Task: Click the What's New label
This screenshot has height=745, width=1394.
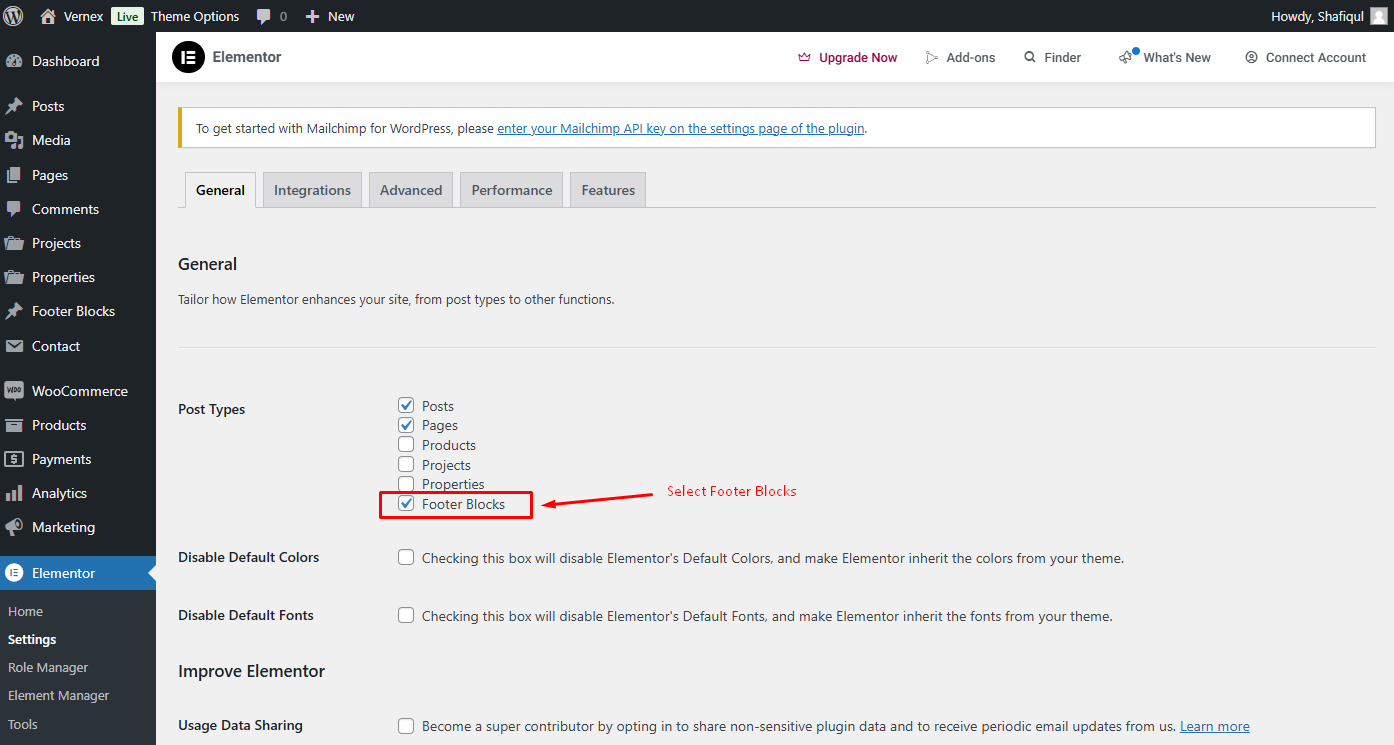Action: (1177, 57)
